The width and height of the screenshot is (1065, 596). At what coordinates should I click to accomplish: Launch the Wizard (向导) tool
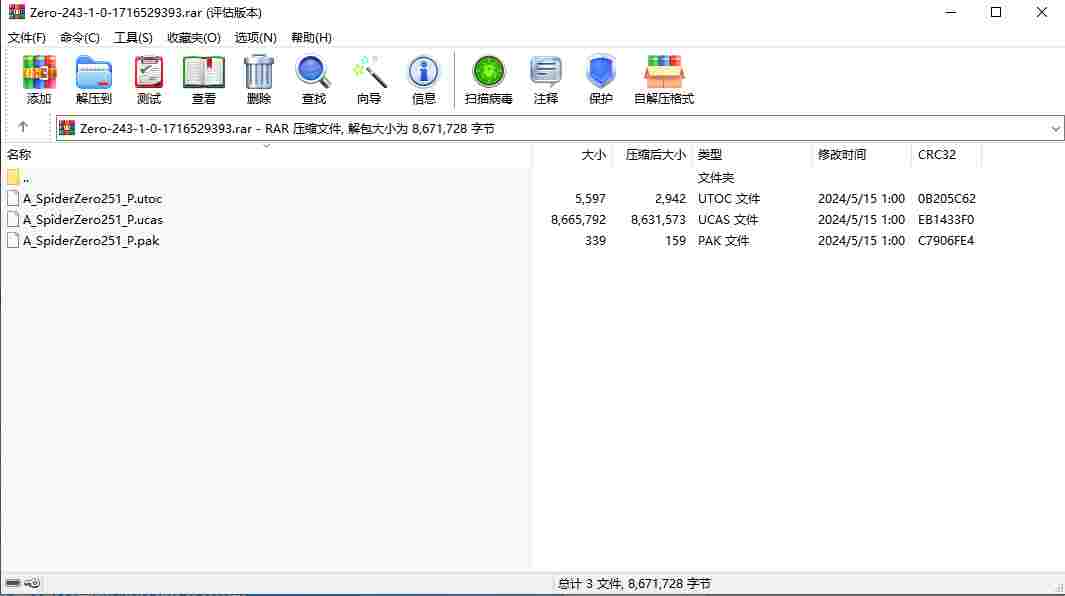(x=369, y=80)
